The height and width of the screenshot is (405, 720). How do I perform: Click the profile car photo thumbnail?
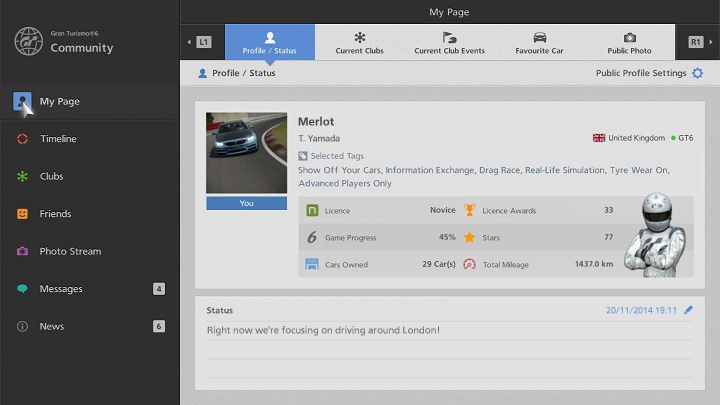(246, 153)
